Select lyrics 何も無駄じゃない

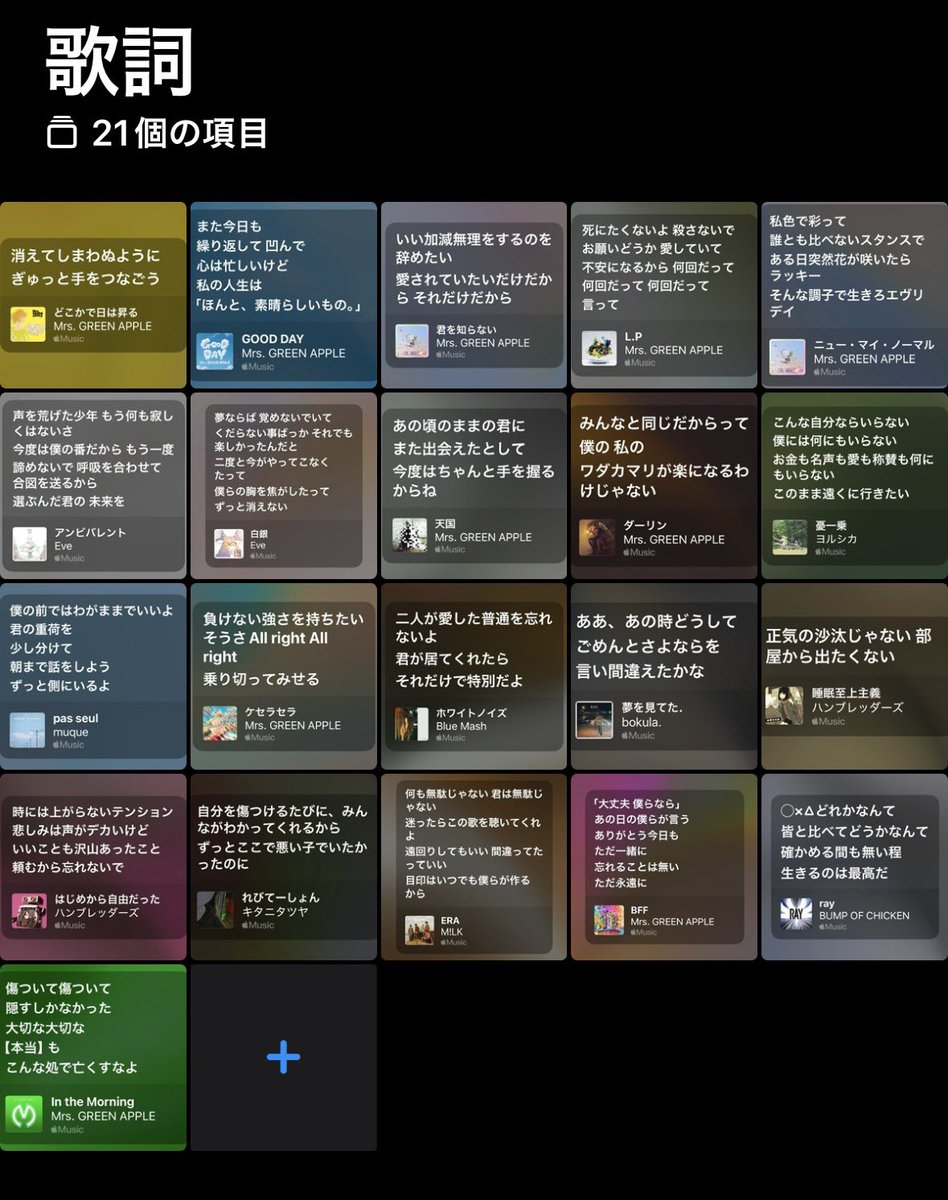[474, 843]
